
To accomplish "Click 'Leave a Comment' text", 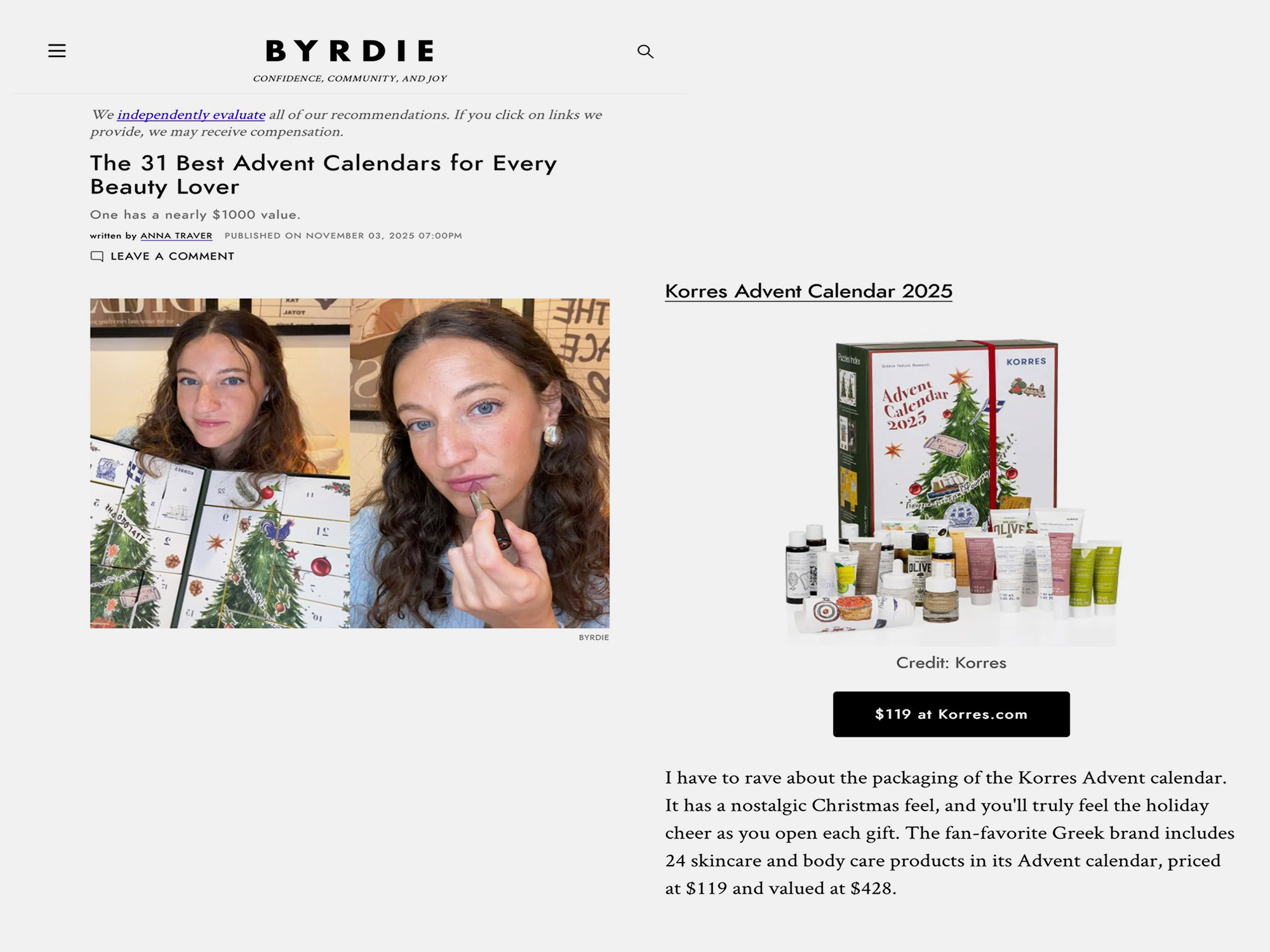I will point(172,256).
